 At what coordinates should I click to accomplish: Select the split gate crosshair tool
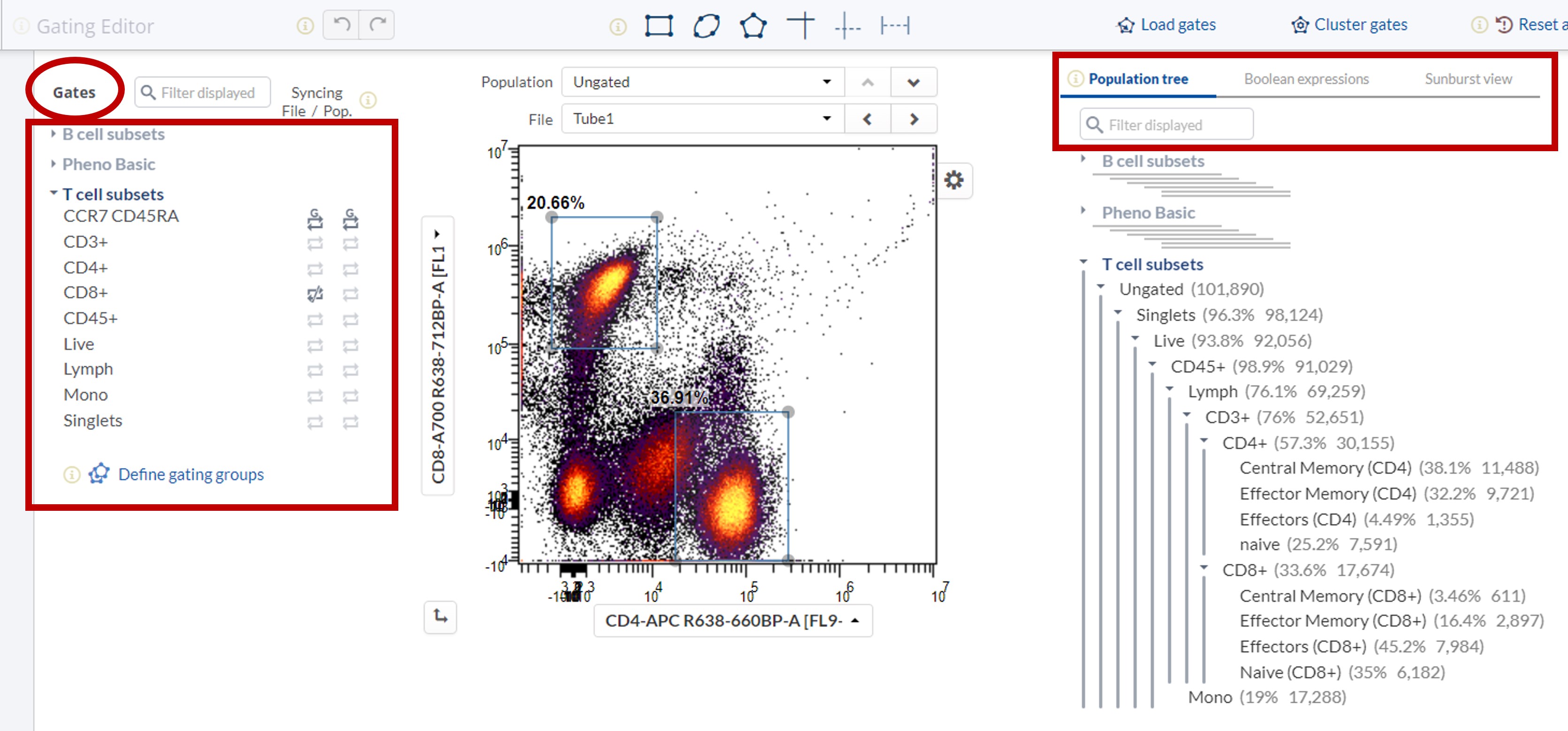(x=847, y=27)
